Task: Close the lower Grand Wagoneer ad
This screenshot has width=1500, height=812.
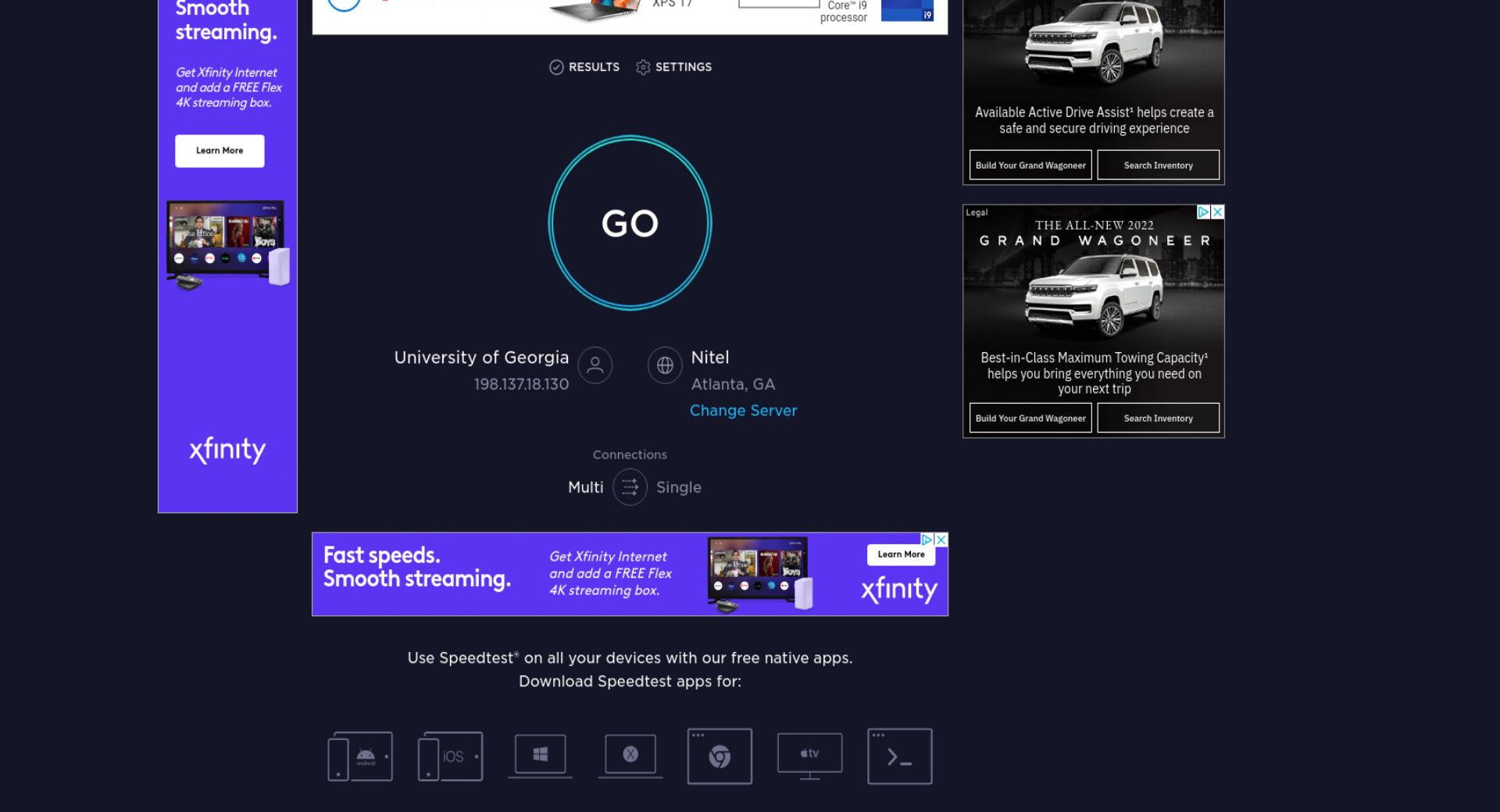Action: (x=1217, y=212)
